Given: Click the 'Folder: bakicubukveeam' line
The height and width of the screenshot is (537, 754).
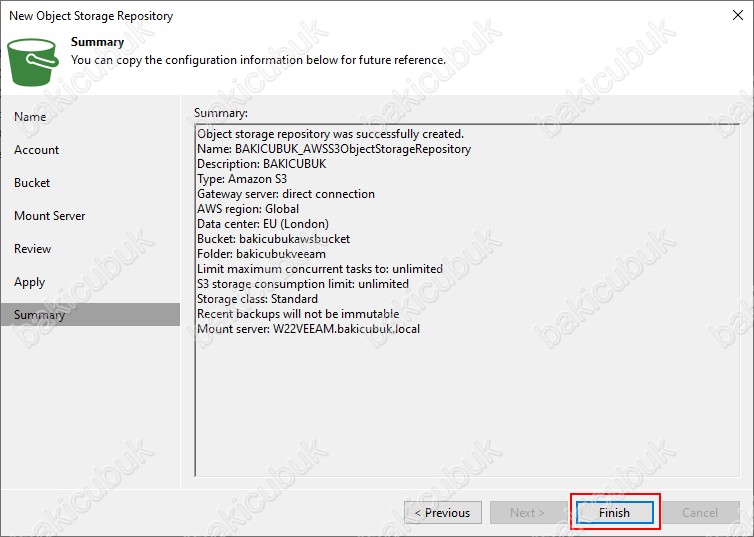Looking at the screenshot, I should (x=261, y=254).
